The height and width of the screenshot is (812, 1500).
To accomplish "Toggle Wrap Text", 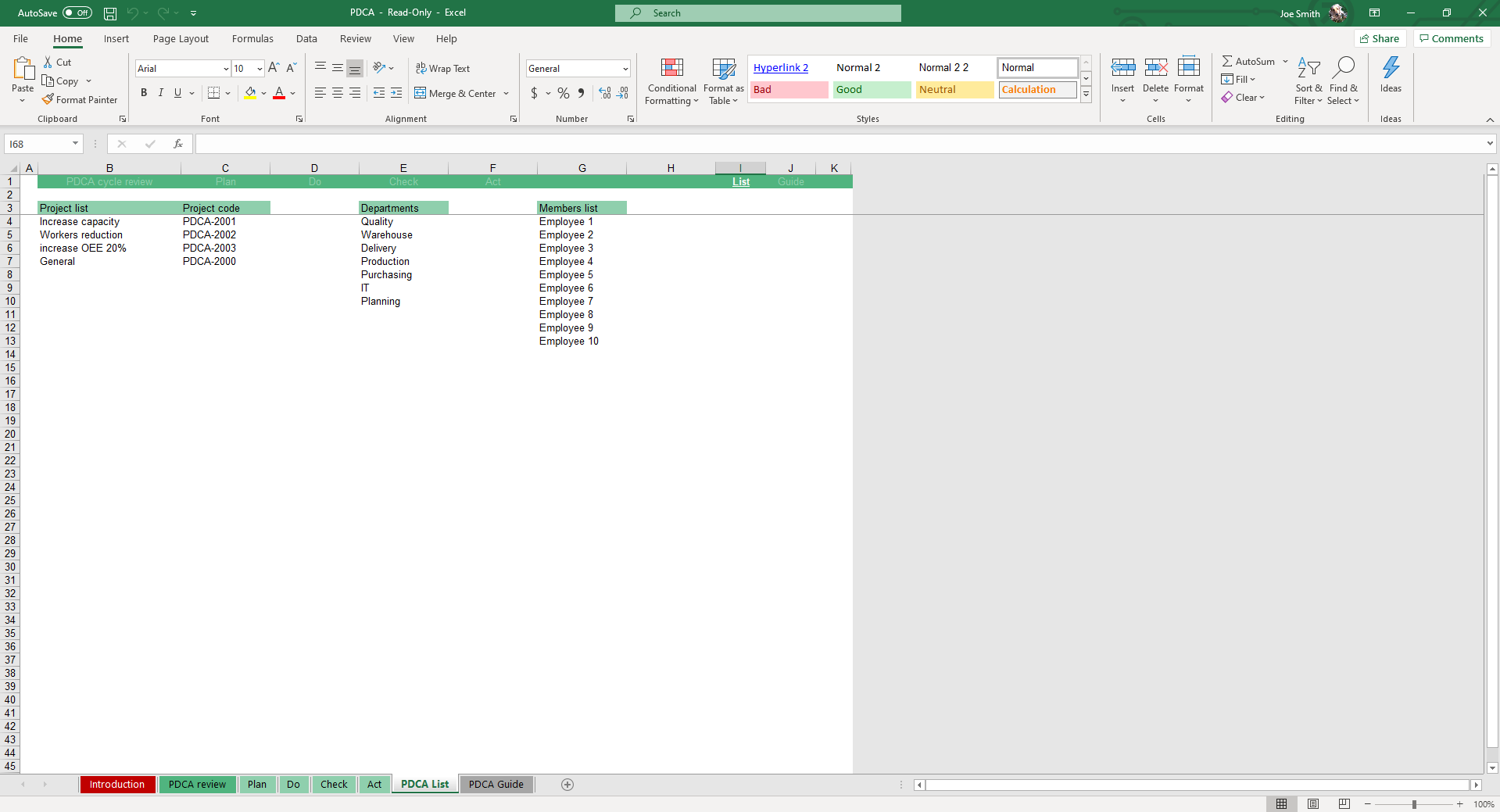I will tap(442, 69).
